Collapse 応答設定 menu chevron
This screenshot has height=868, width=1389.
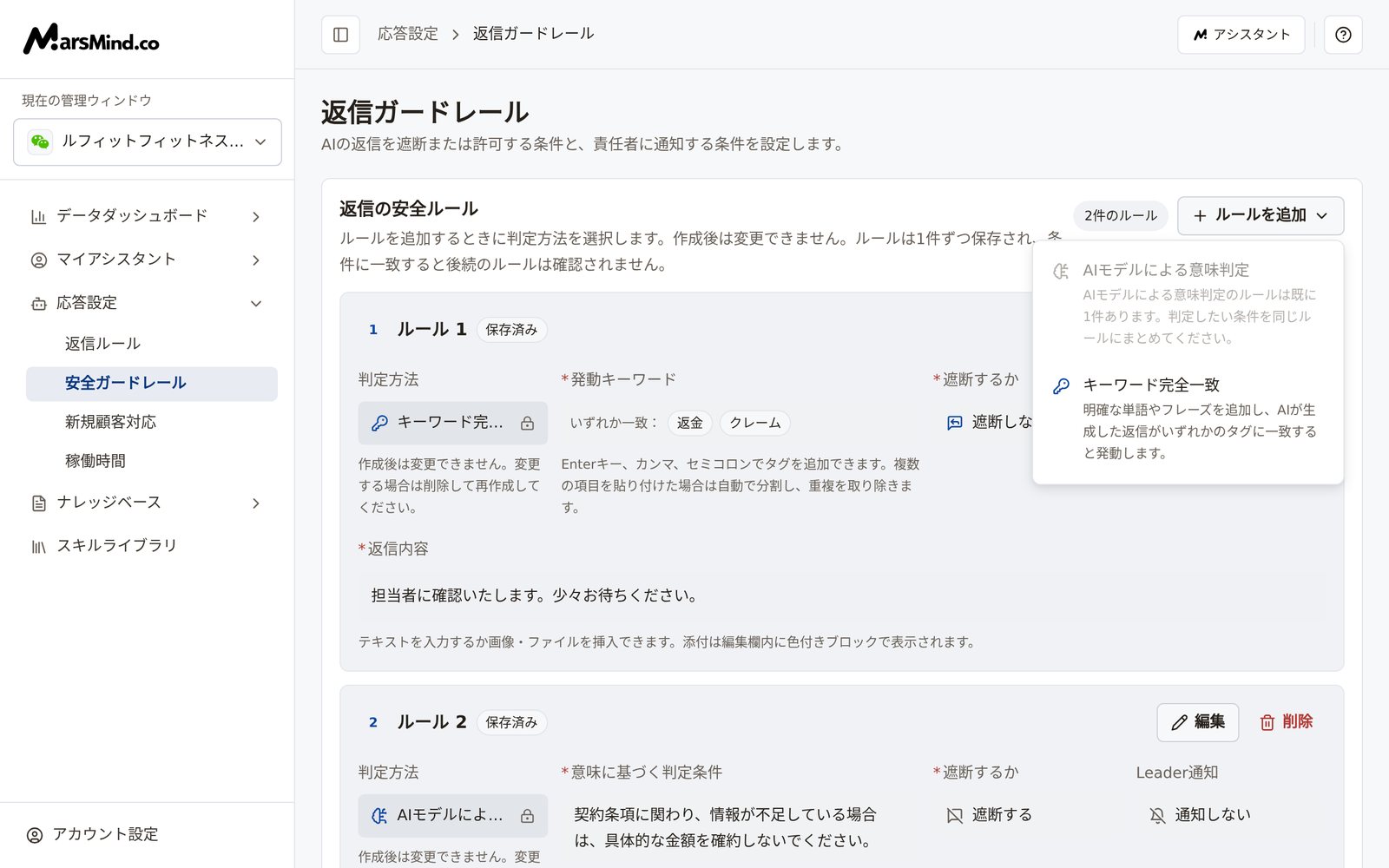tap(256, 303)
